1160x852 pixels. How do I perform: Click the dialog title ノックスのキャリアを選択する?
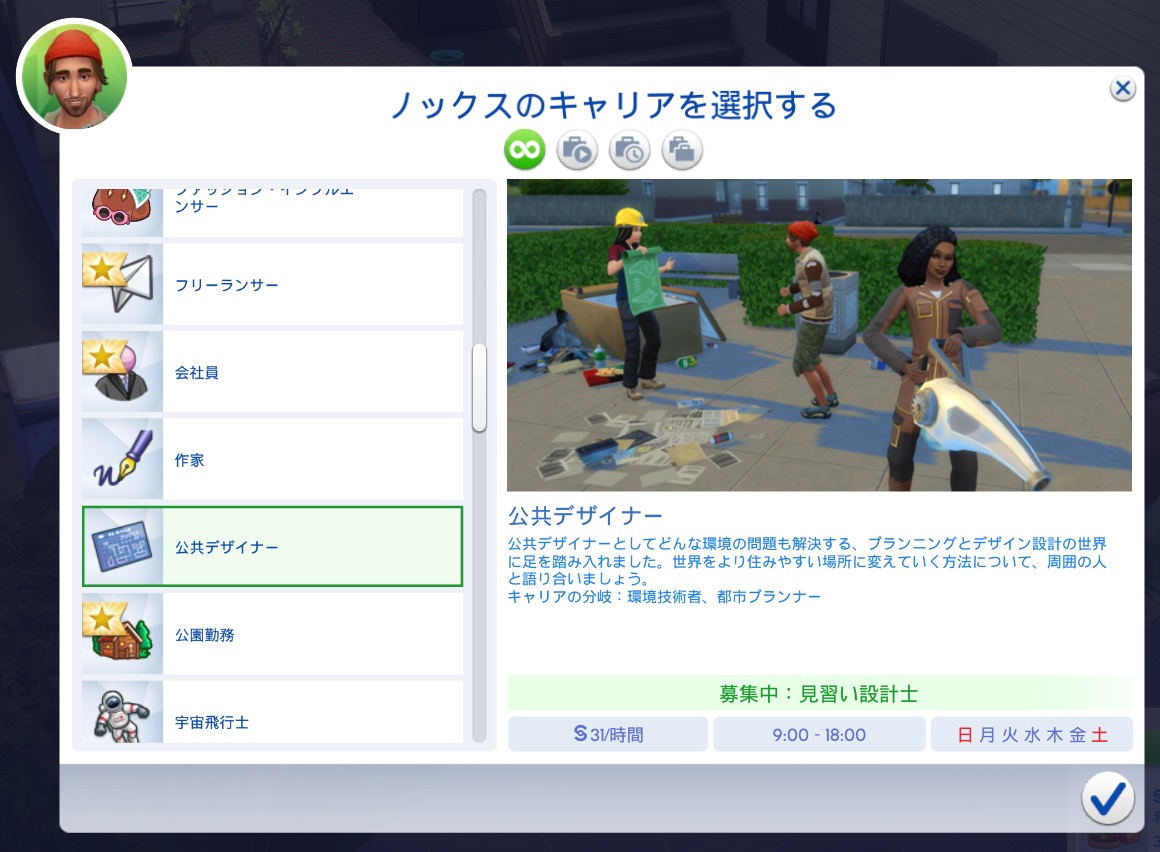point(614,105)
